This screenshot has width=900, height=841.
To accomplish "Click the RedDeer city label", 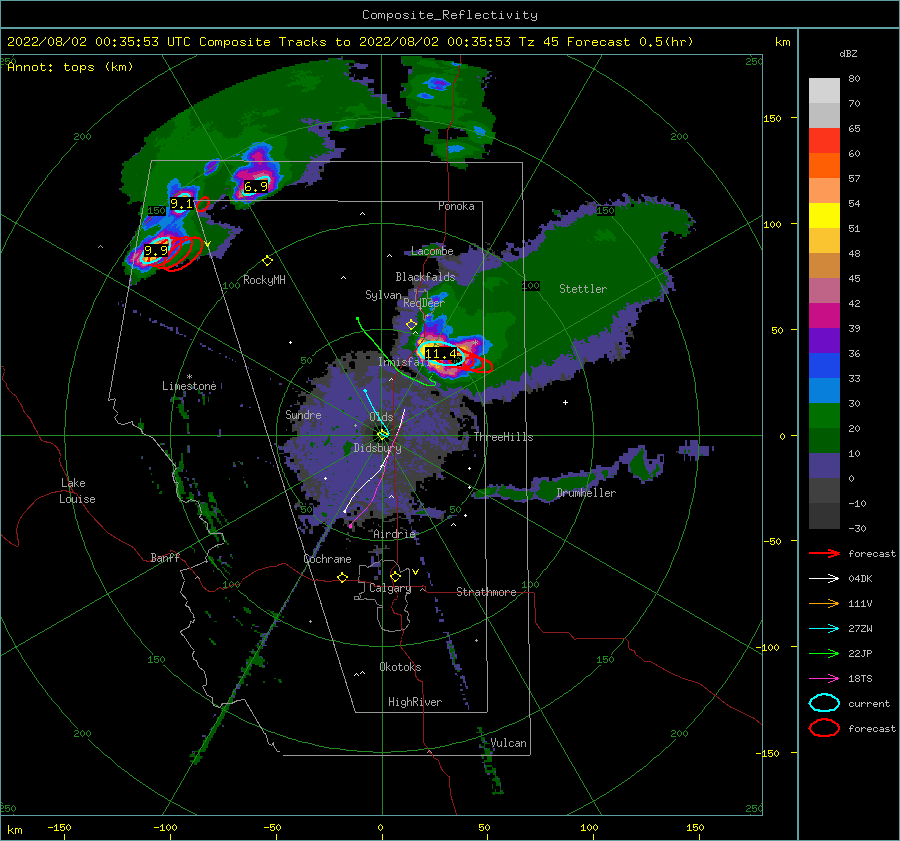I will coord(424,303).
